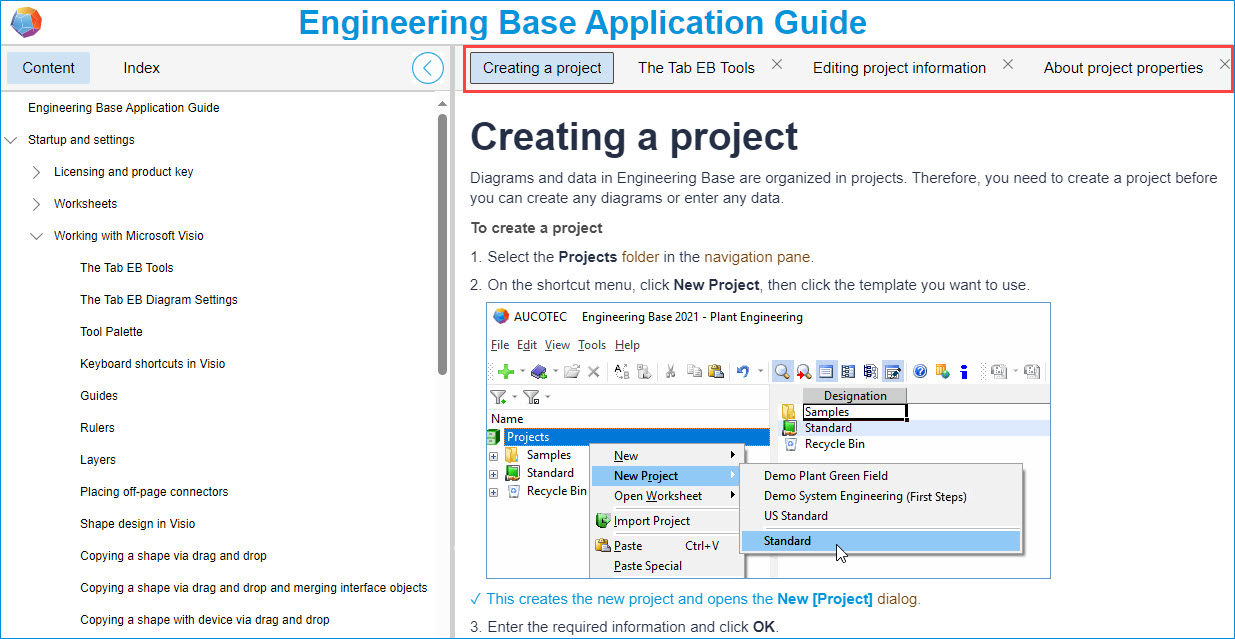Collapse the navigation pane with the arrow button
The image size is (1235, 639).
tap(427, 68)
